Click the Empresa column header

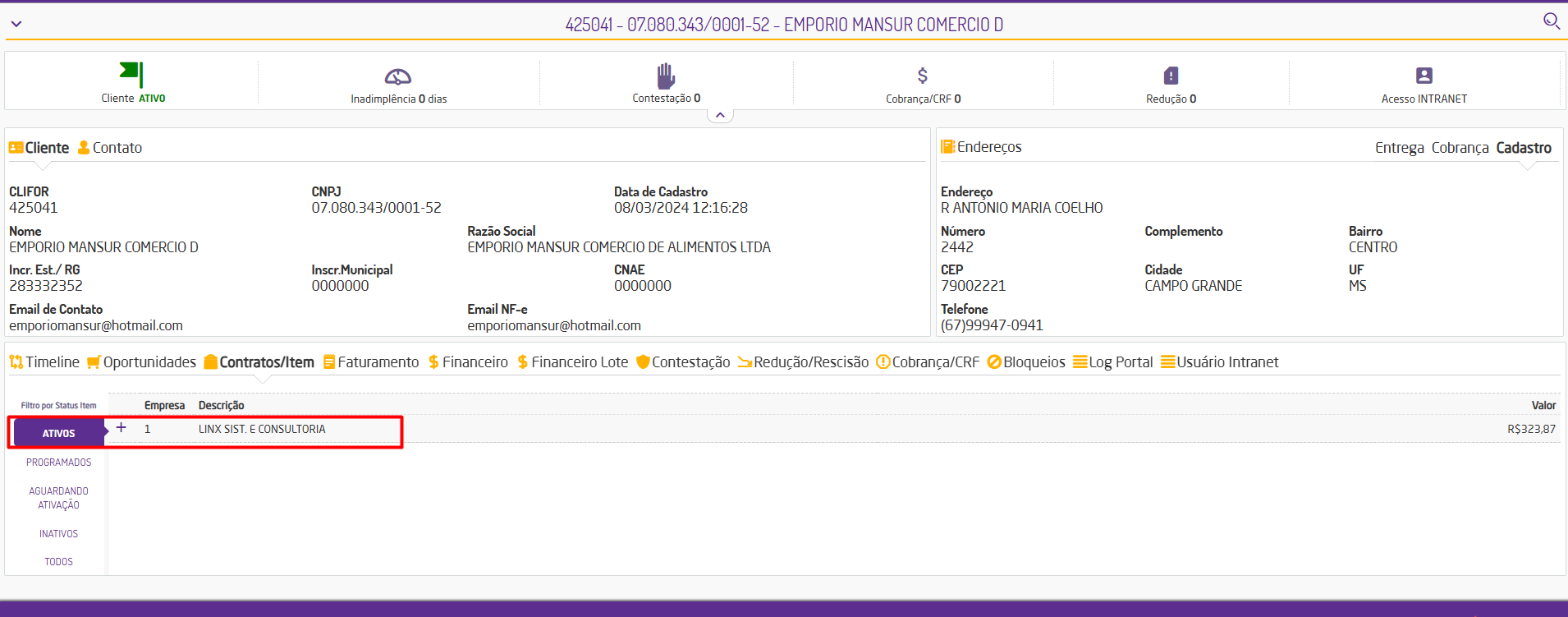click(164, 405)
